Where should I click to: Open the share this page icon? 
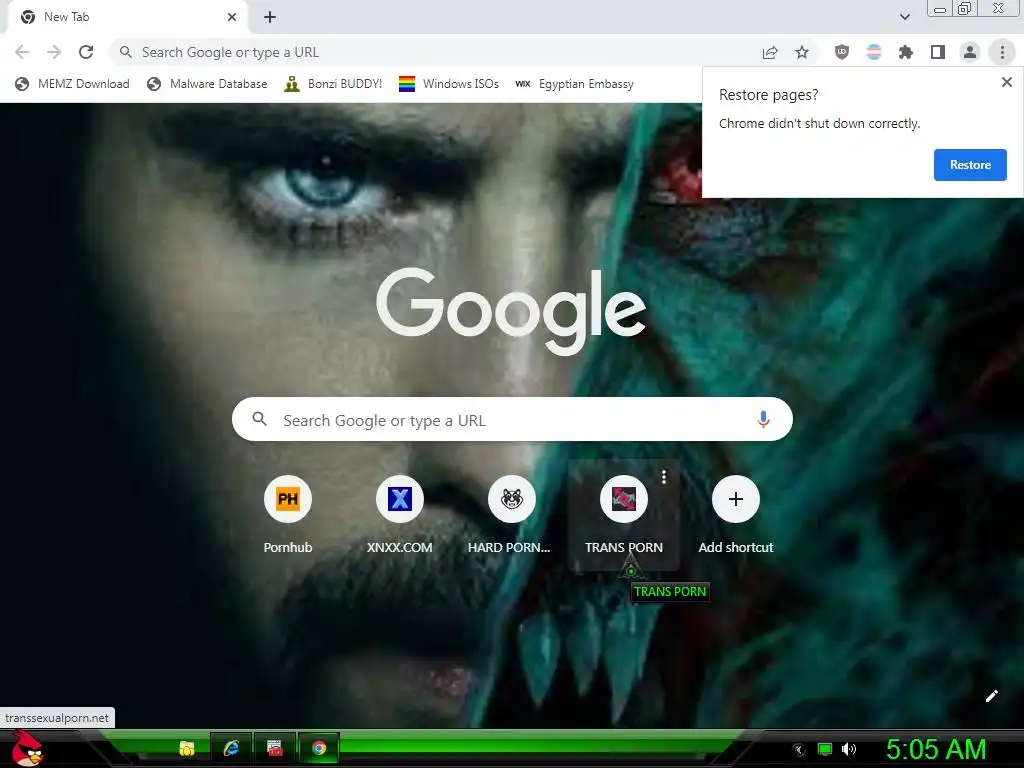tap(770, 52)
